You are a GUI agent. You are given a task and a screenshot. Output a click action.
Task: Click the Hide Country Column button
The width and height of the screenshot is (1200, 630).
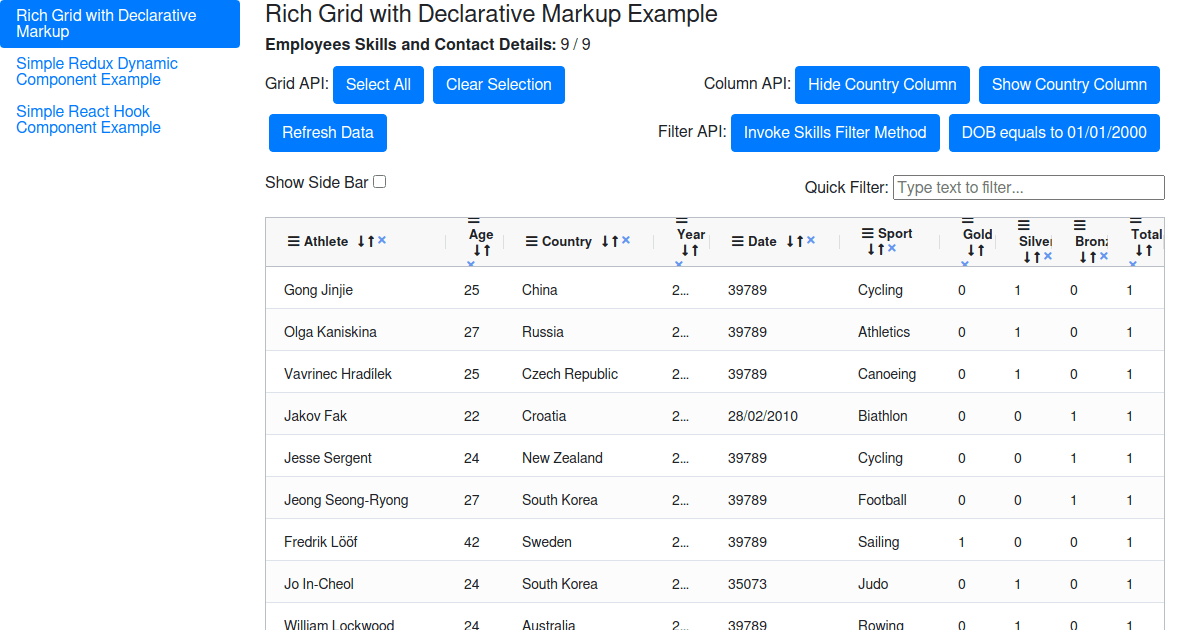(x=882, y=85)
